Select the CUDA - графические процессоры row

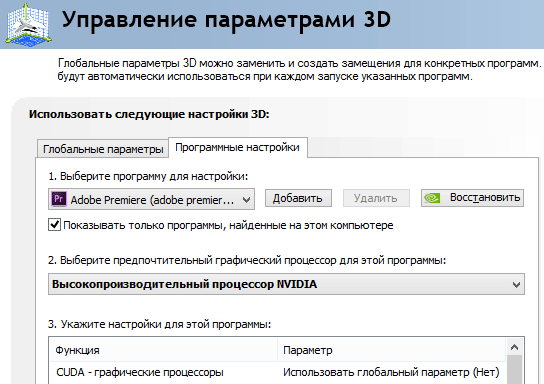tap(278, 373)
